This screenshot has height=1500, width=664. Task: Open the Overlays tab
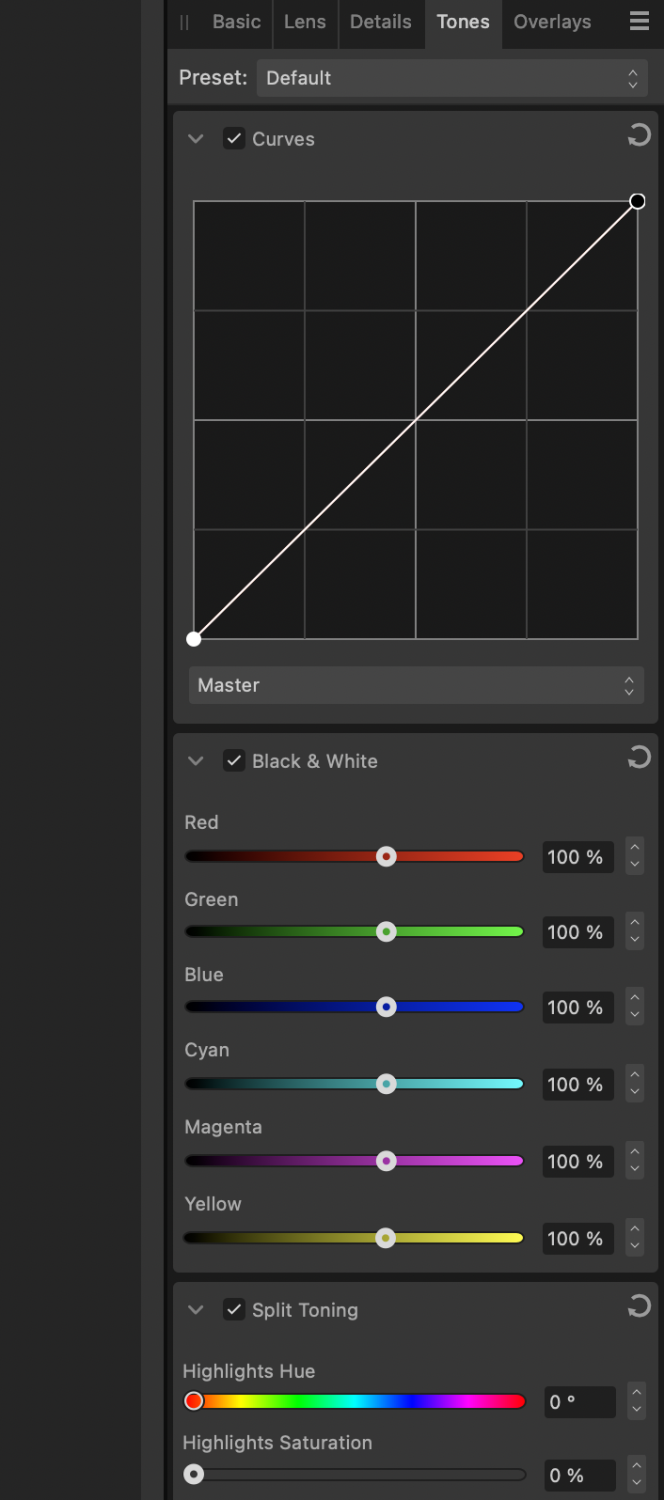click(552, 22)
